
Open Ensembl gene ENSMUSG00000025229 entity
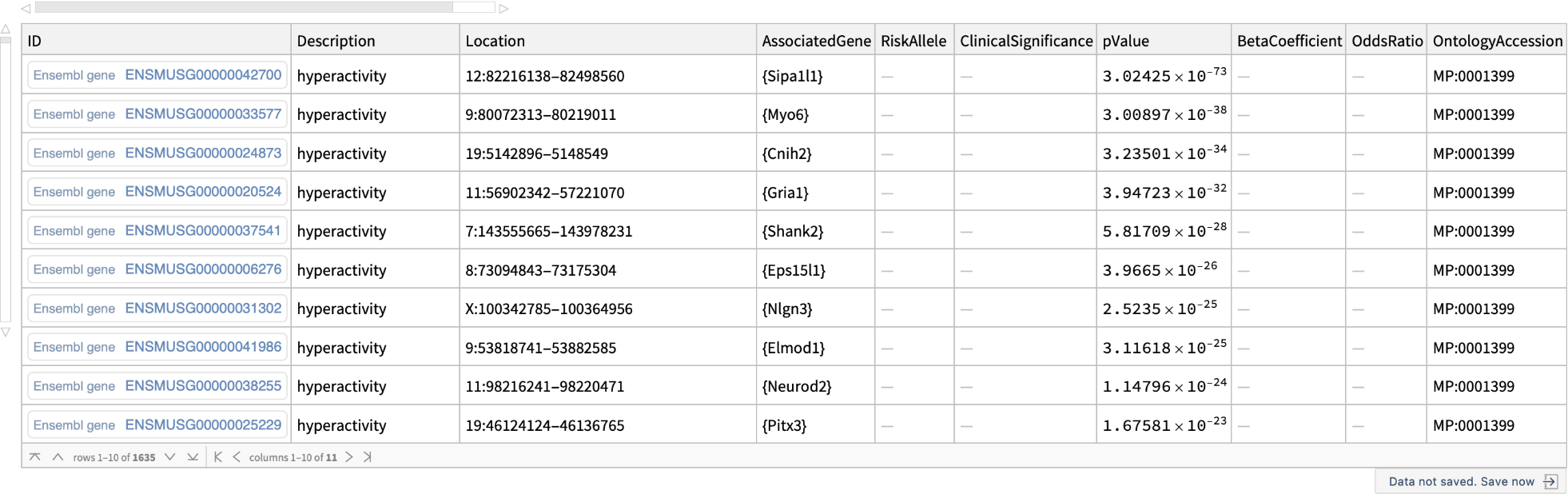click(x=157, y=424)
